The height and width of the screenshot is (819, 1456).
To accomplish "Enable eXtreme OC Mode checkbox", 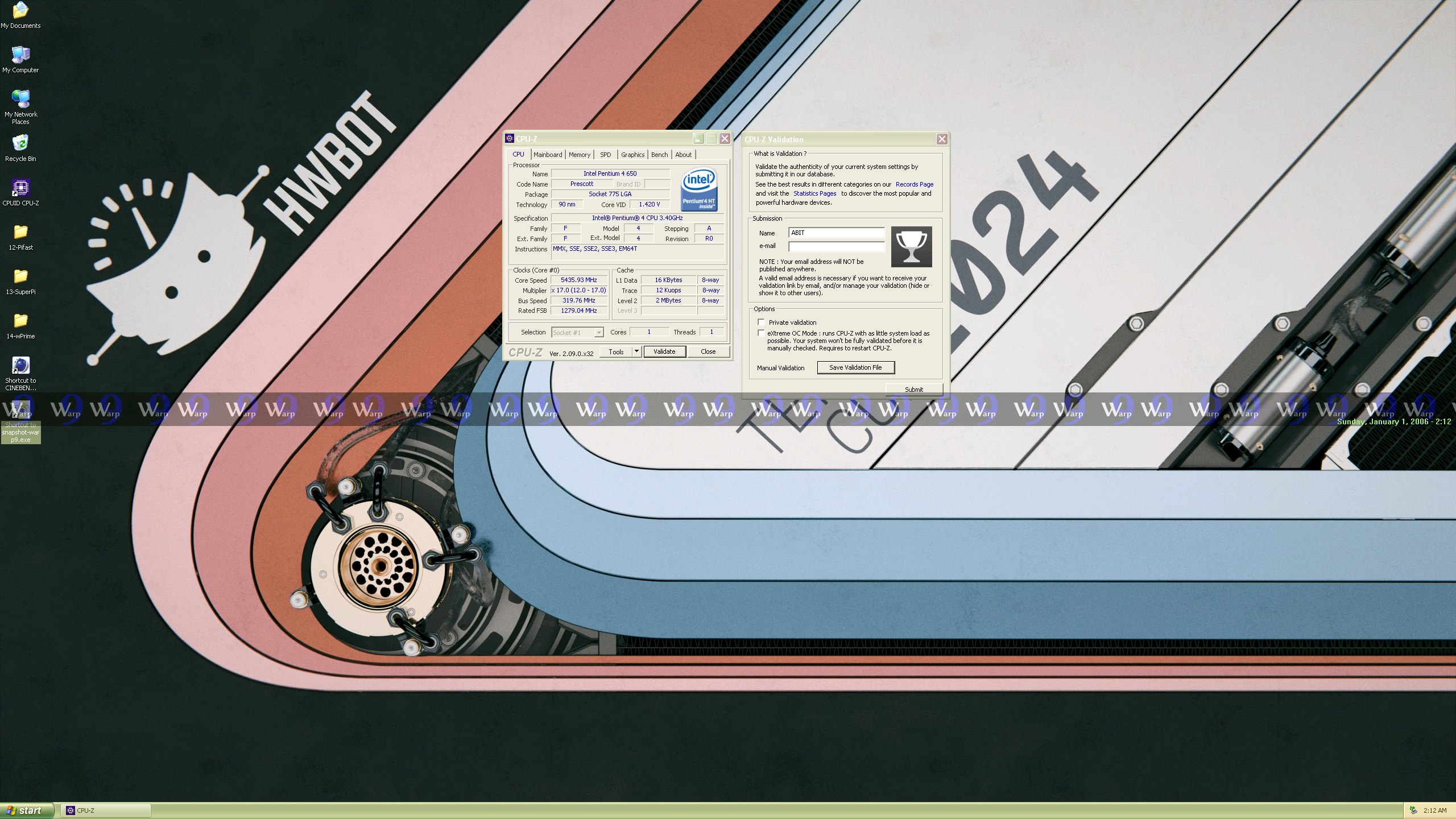I will point(761,333).
